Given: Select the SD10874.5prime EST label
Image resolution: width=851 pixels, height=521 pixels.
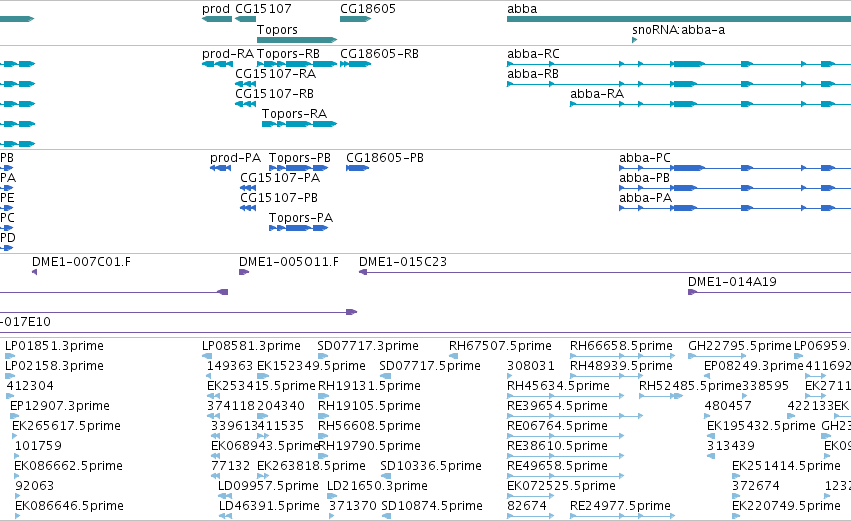Looking at the screenshot, I should 432,506.
